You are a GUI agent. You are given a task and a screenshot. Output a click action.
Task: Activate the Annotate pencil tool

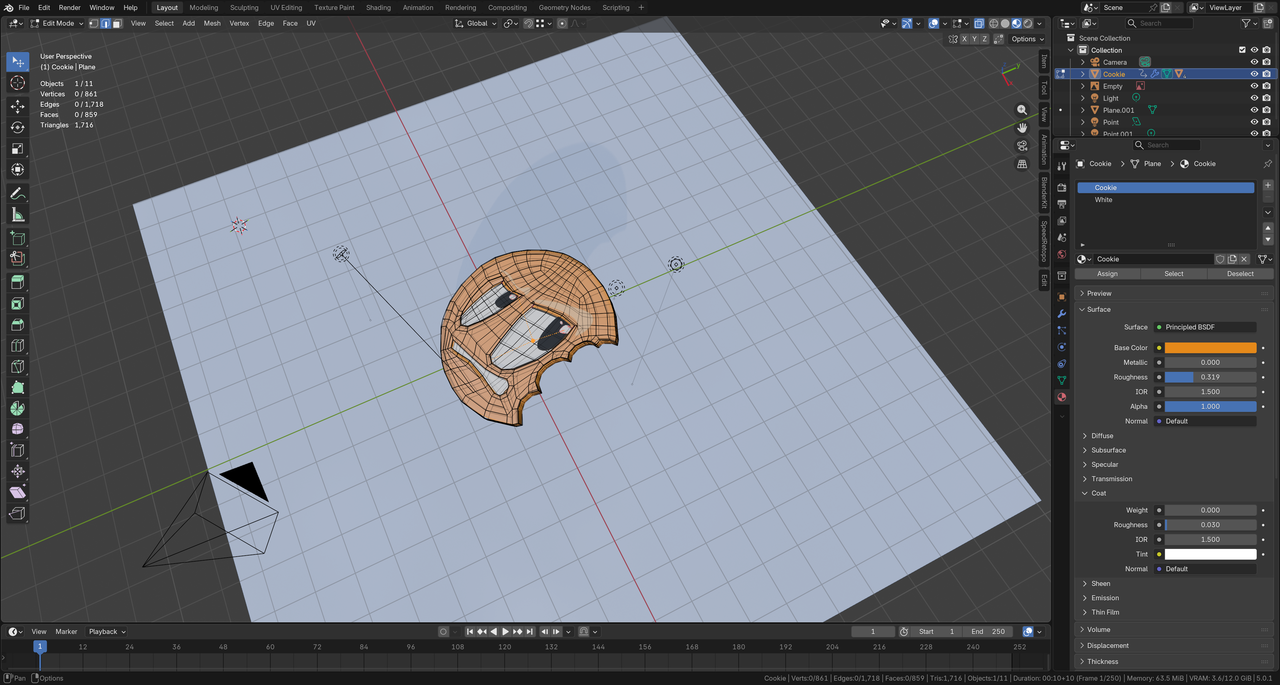pyautogui.click(x=18, y=194)
